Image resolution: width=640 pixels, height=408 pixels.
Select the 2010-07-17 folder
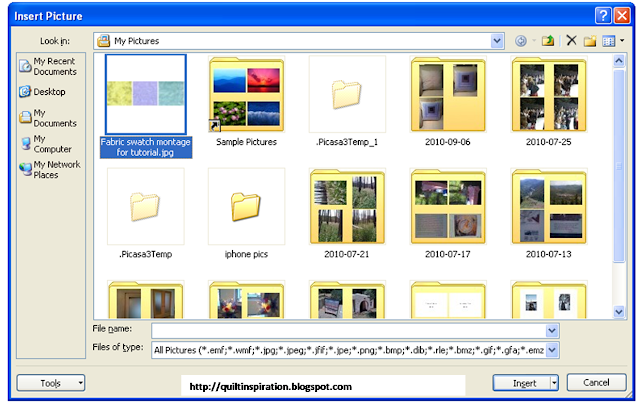point(448,206)
